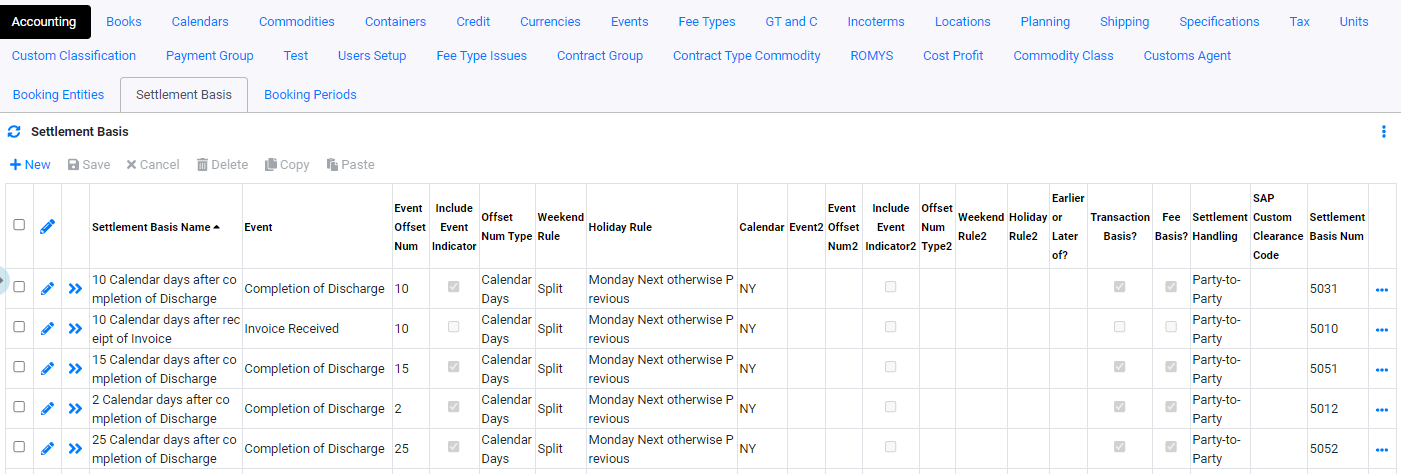Open the Cost Profit tab
The image size is (1401, 474).
click(953, 55)
